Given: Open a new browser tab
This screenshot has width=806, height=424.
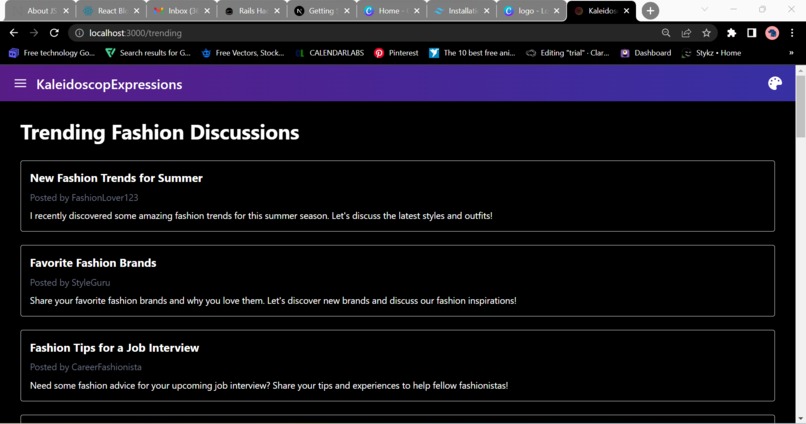Looking at the screenshot, I should tap(650, 11).
